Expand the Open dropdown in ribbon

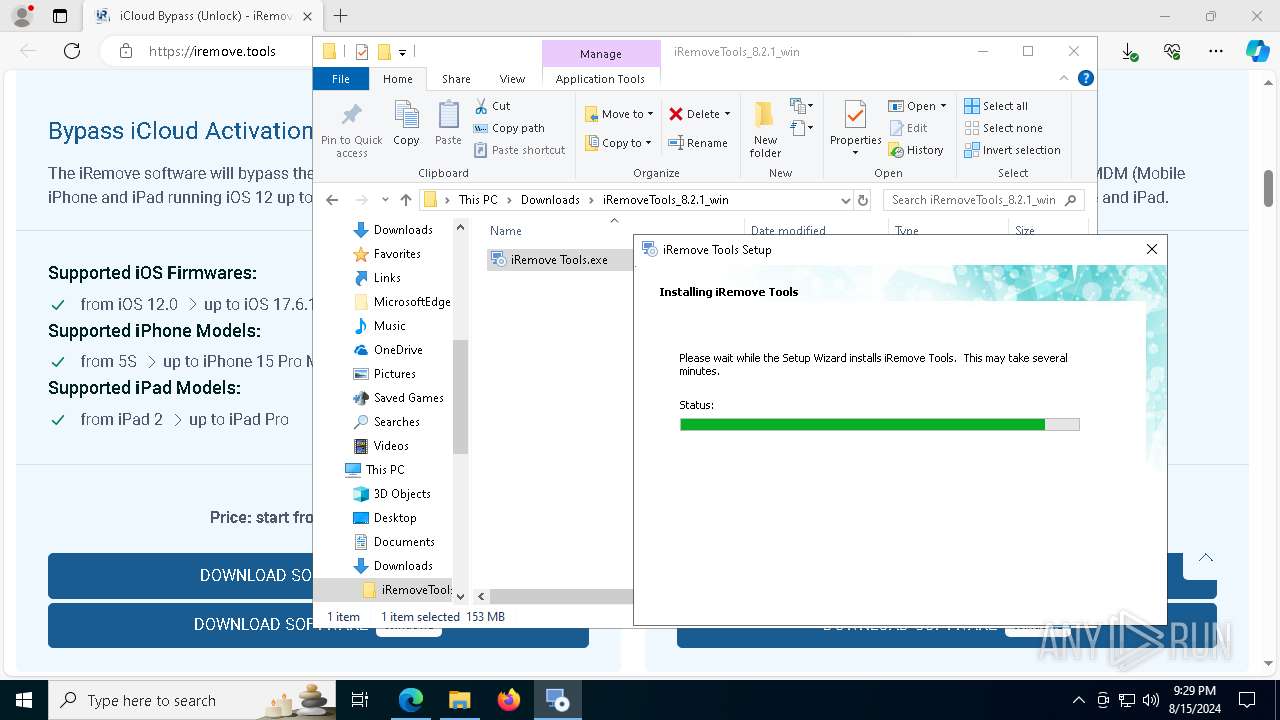click(x=943, y=106)
